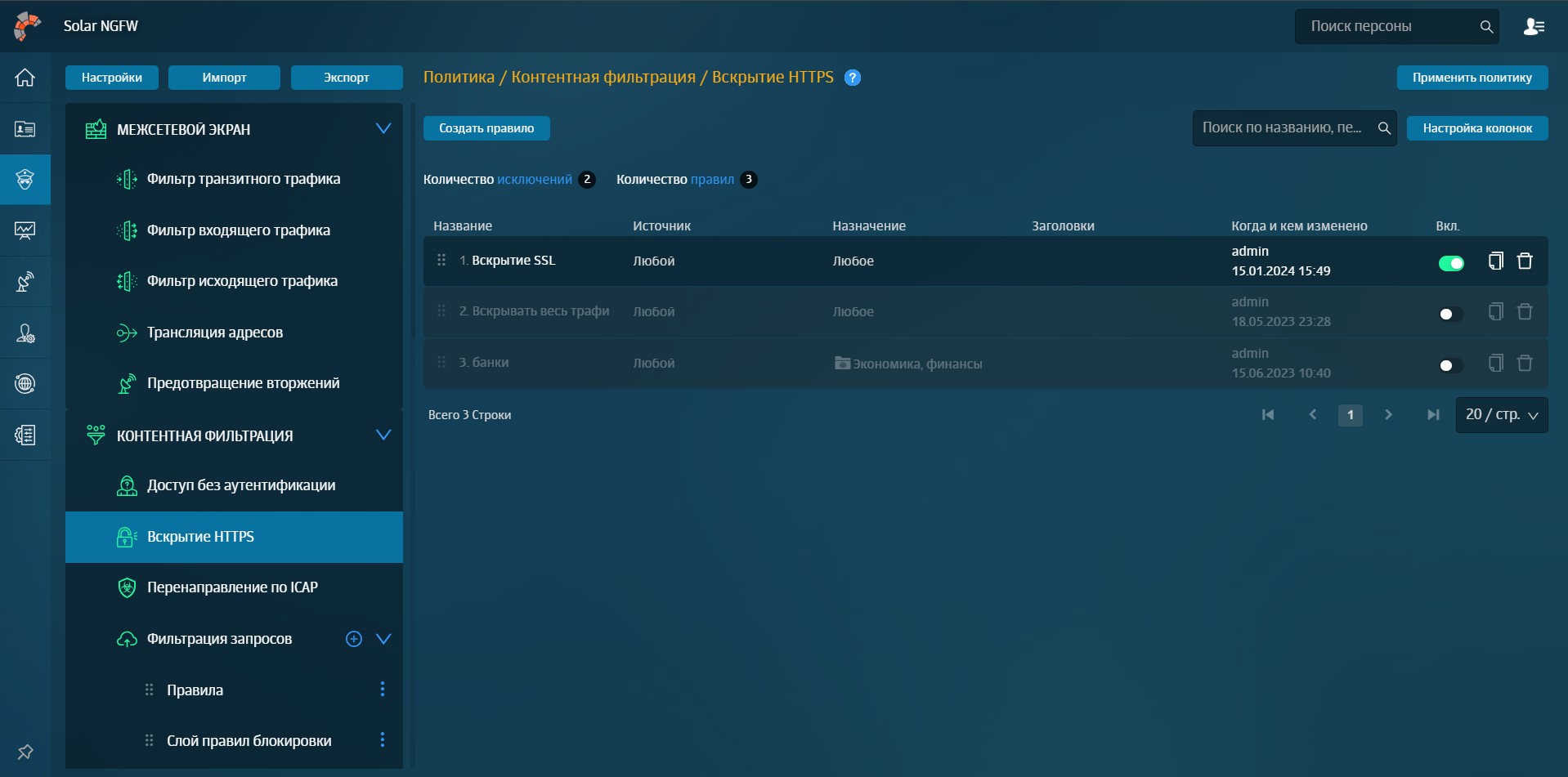The width and height of the screenshot is (1568, 777).
Task: Open the исключений link
Action: pyautogui.click(x=535, y=180)
